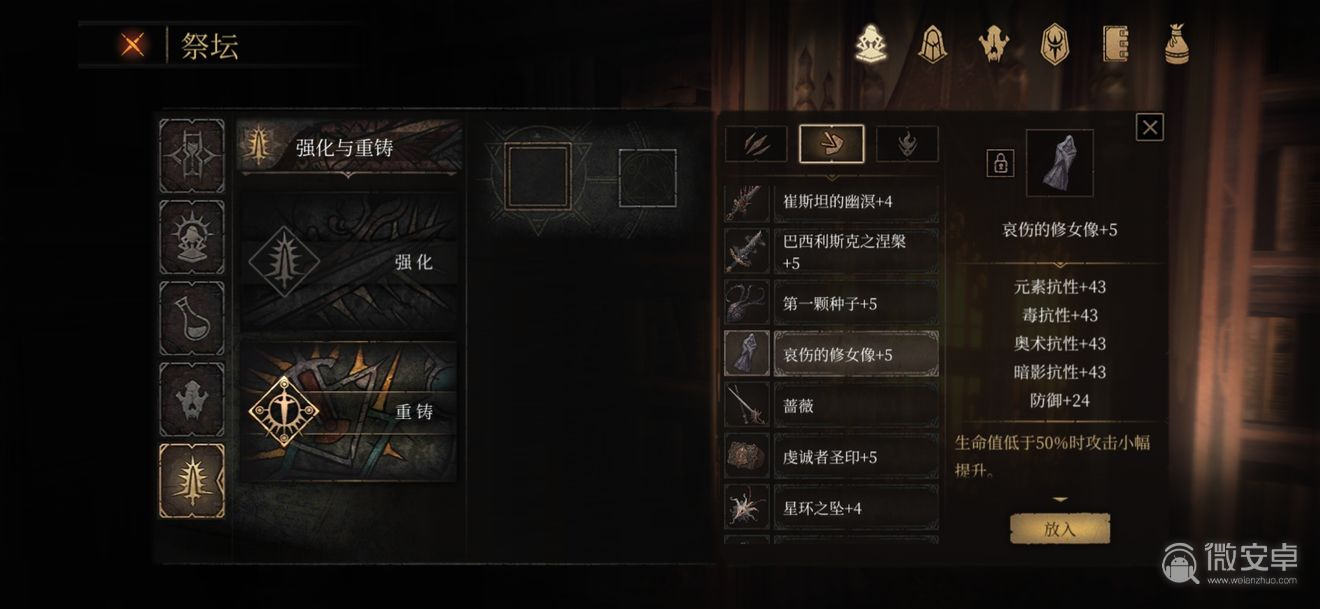Click the 放入 button

(x=1060, y=529)
